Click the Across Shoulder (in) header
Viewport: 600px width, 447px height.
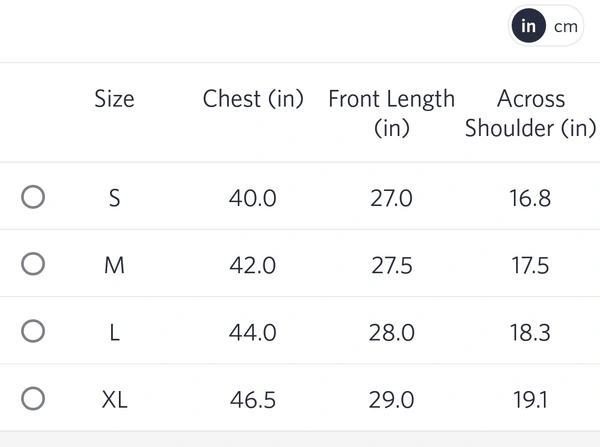[530, 113]
